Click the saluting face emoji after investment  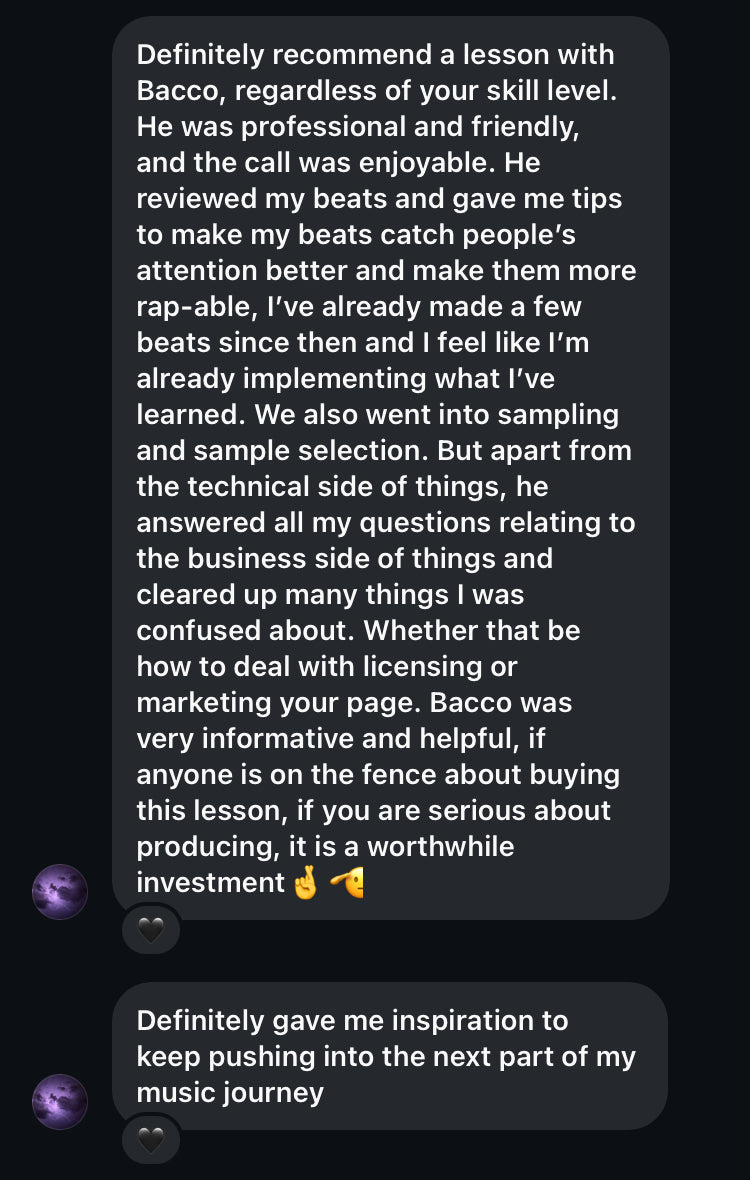pos(347,883)
